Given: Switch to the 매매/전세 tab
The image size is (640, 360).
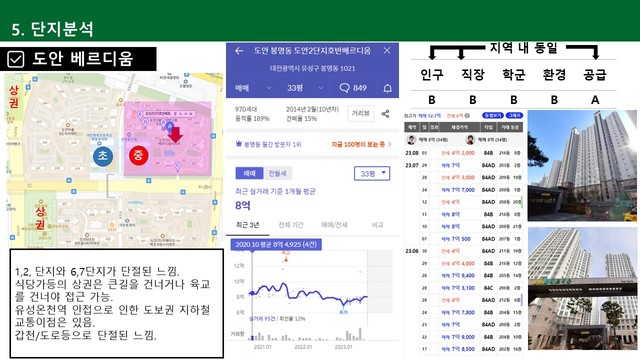Looking at the screenshot, I should point(334,225).
